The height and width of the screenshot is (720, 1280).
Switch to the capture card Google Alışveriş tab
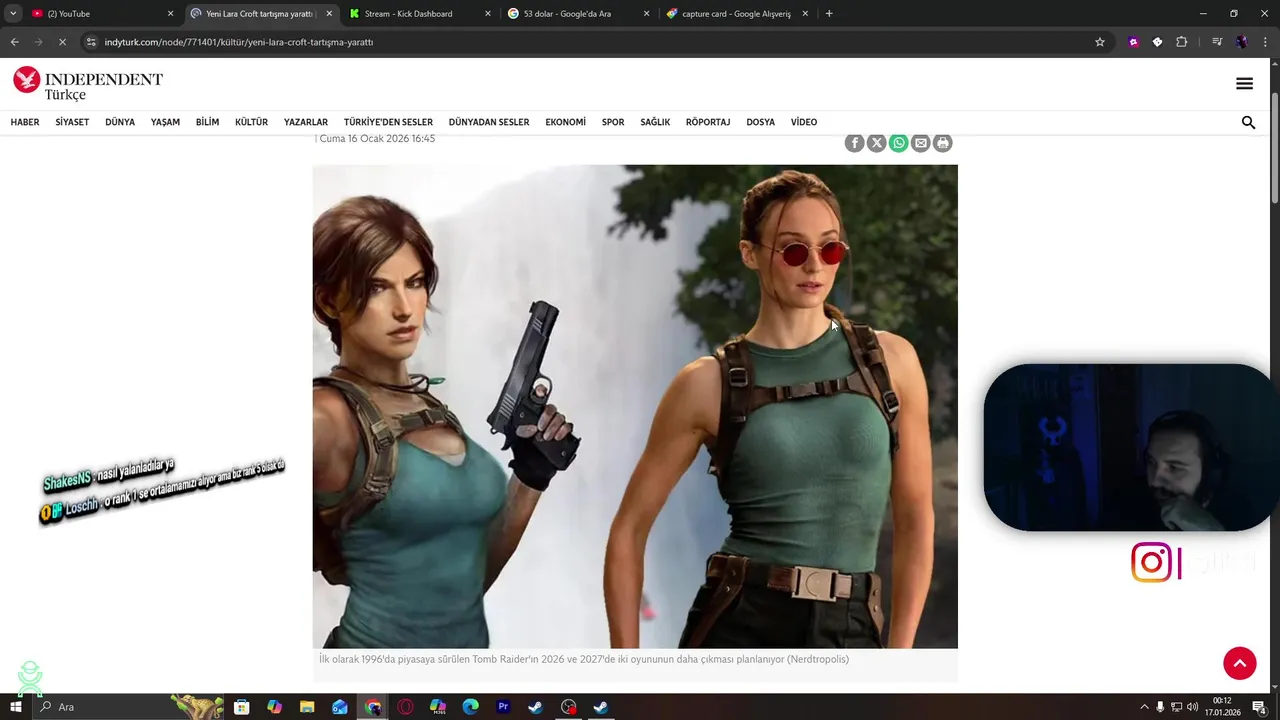(x=737, y=14)
